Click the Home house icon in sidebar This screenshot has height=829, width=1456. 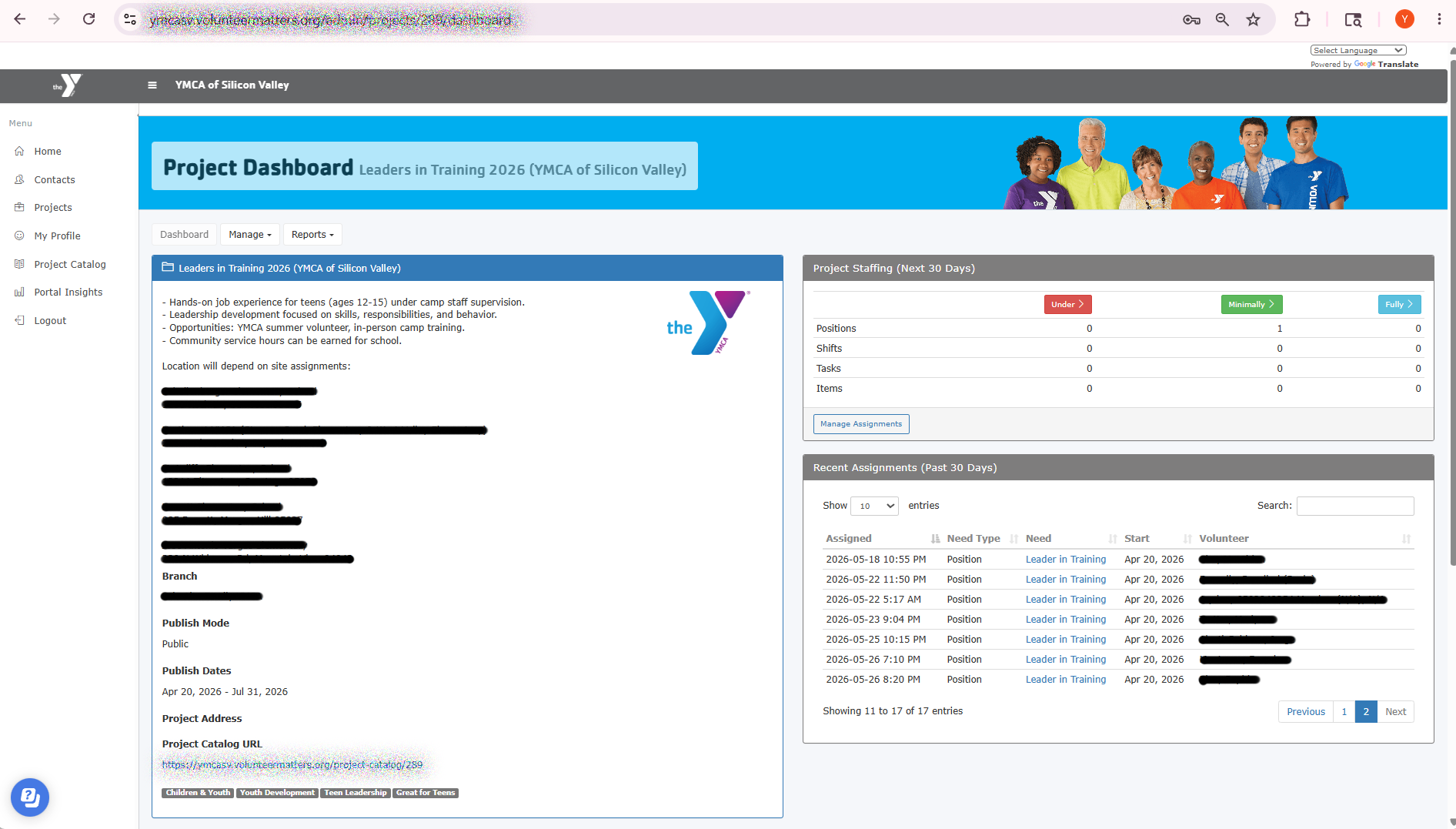click(x=19, y=152)
